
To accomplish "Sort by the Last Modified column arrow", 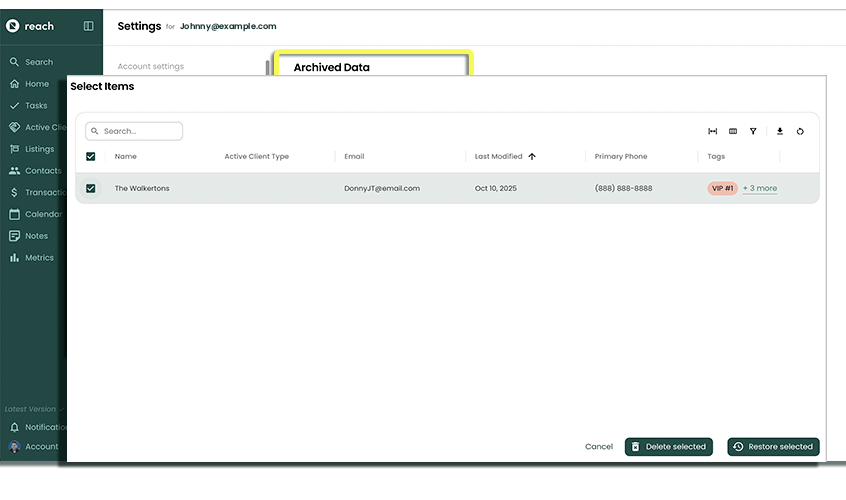I will (x=532, y=157).
